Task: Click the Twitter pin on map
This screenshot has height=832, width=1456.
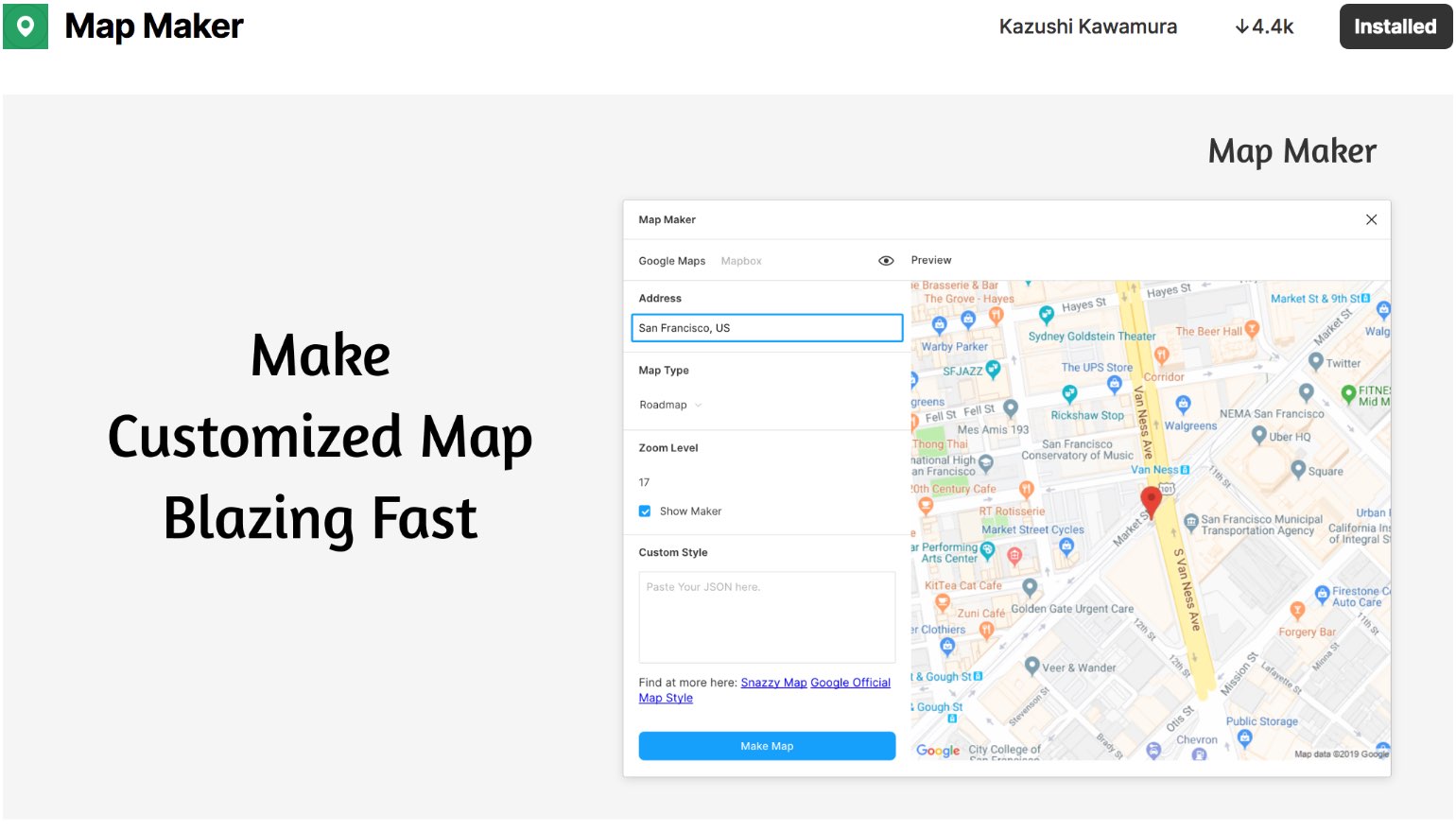Action: (1315, 361)
